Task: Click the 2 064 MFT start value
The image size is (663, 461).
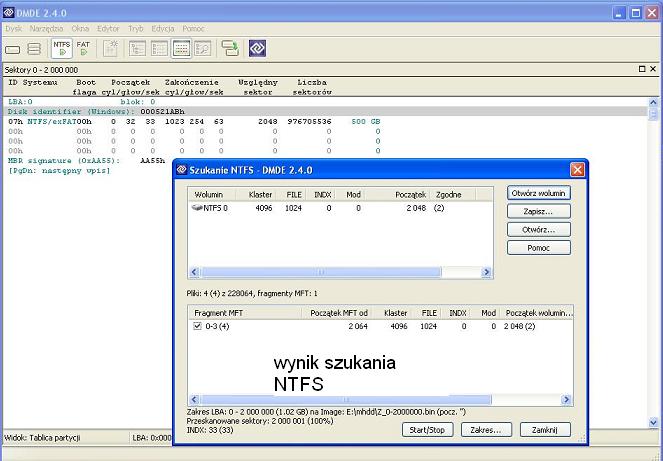Action: [358, 326]
